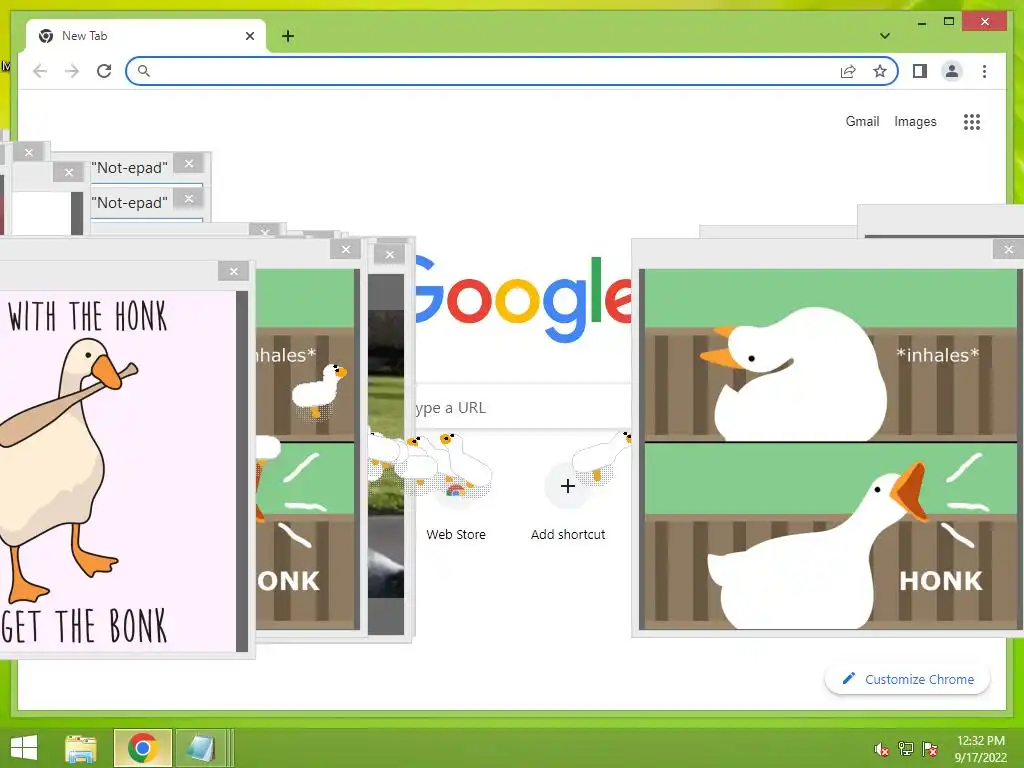Click the Customize Chrome button
1024x768 pixels.
pos(908,679)
